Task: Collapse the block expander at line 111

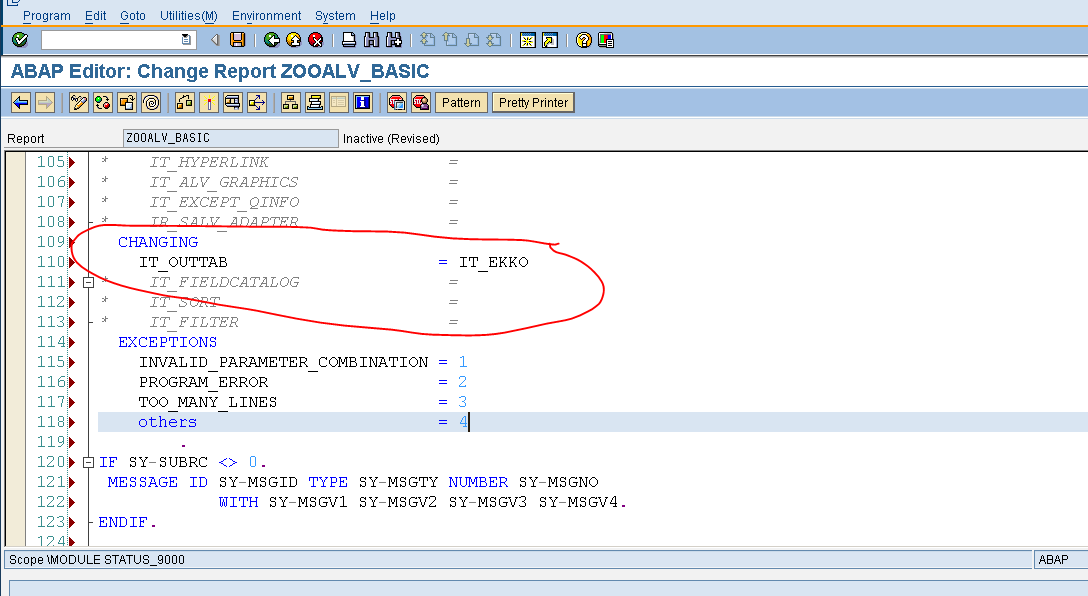Action: pos(88,282)
